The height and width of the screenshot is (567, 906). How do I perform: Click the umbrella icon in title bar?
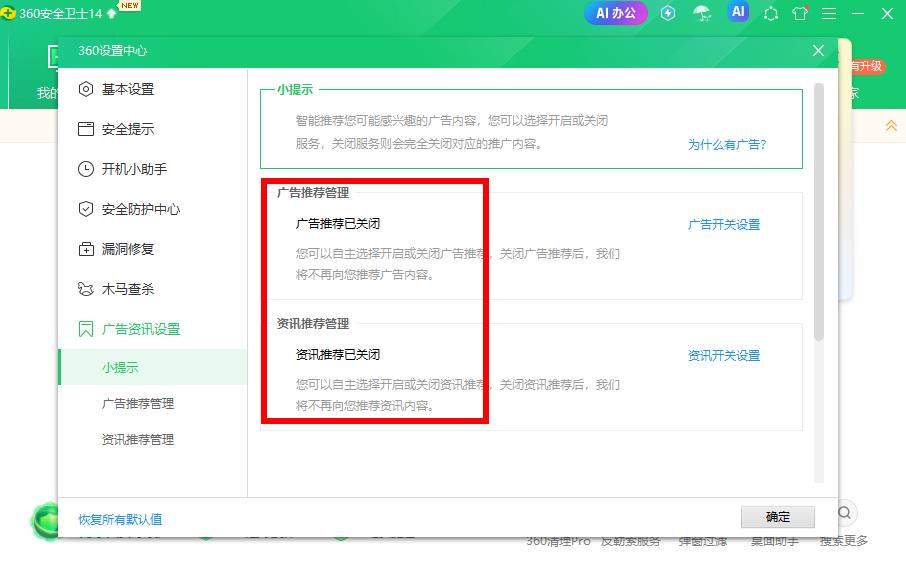click(702, 13)
